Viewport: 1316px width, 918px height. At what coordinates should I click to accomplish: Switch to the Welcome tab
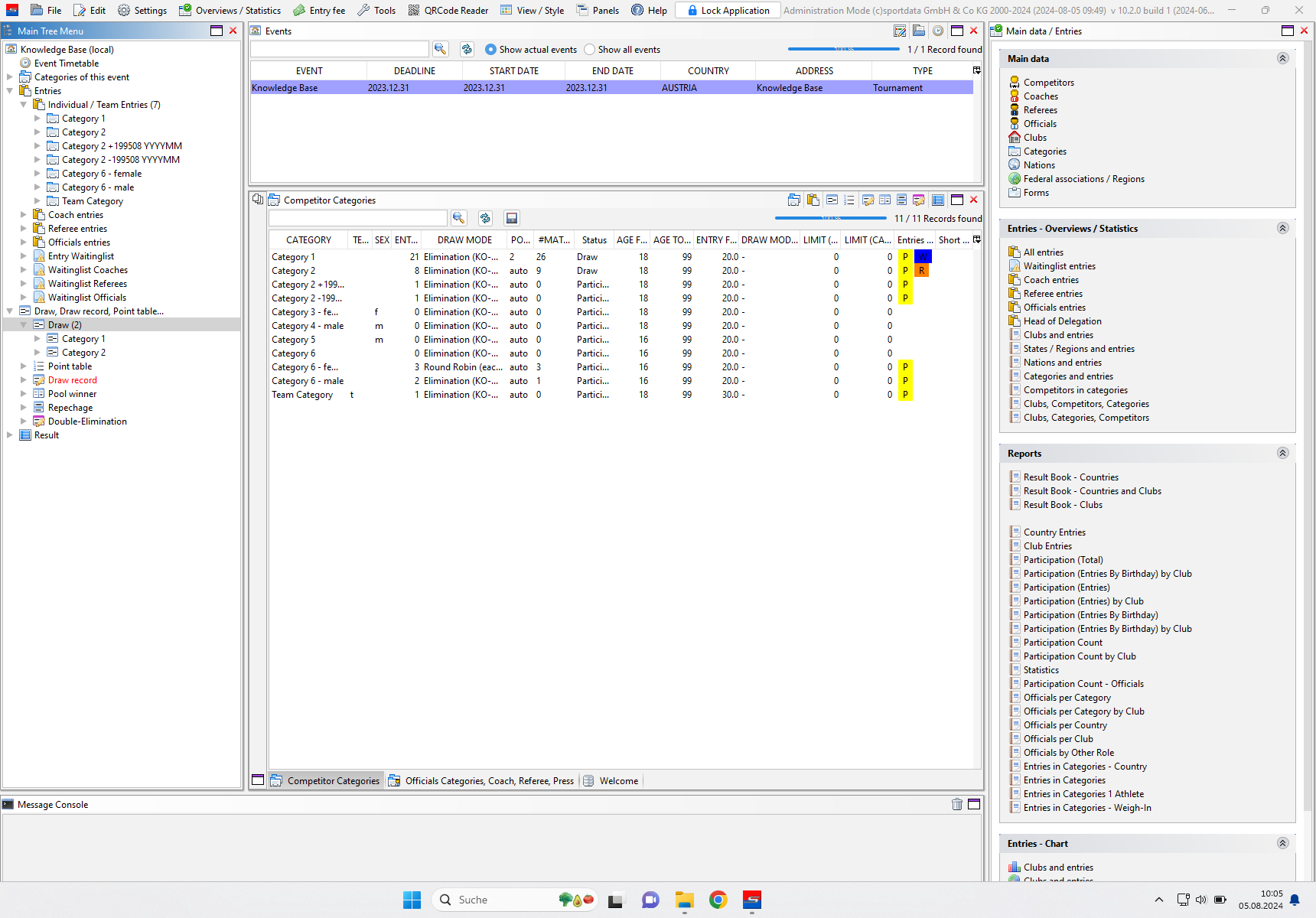pos(611,780)
